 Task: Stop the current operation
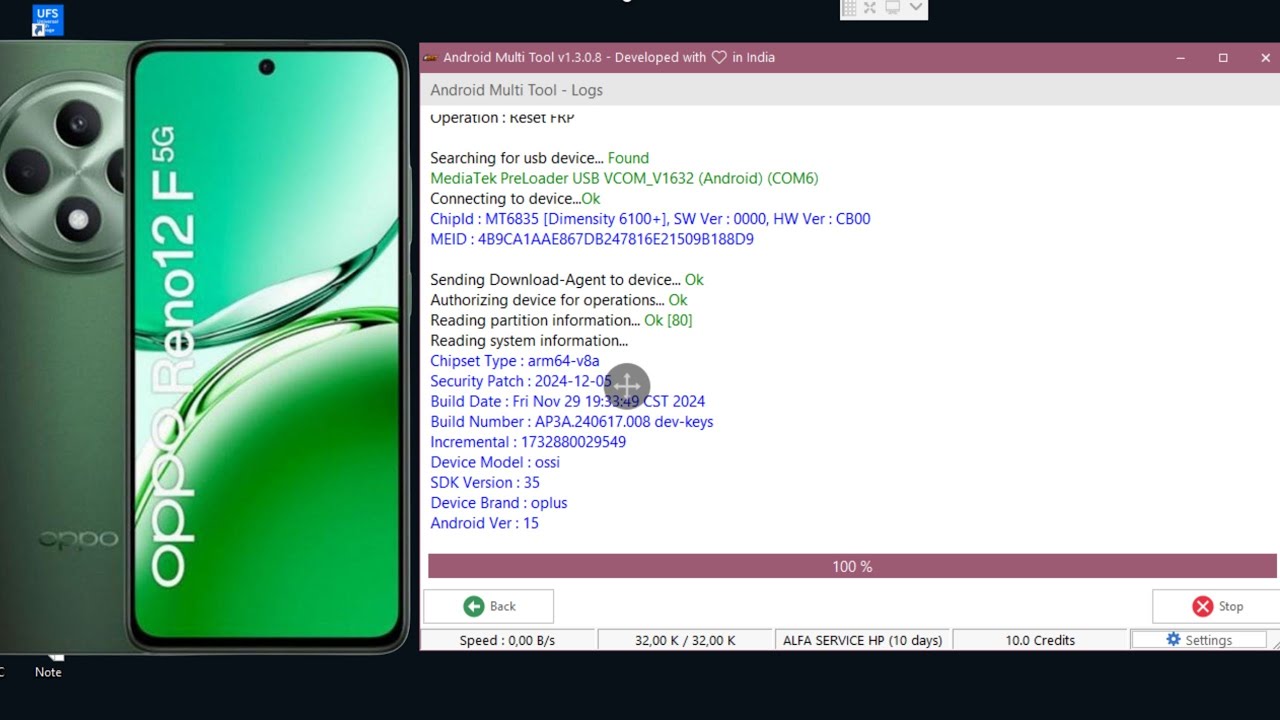tap(1216, 606)
